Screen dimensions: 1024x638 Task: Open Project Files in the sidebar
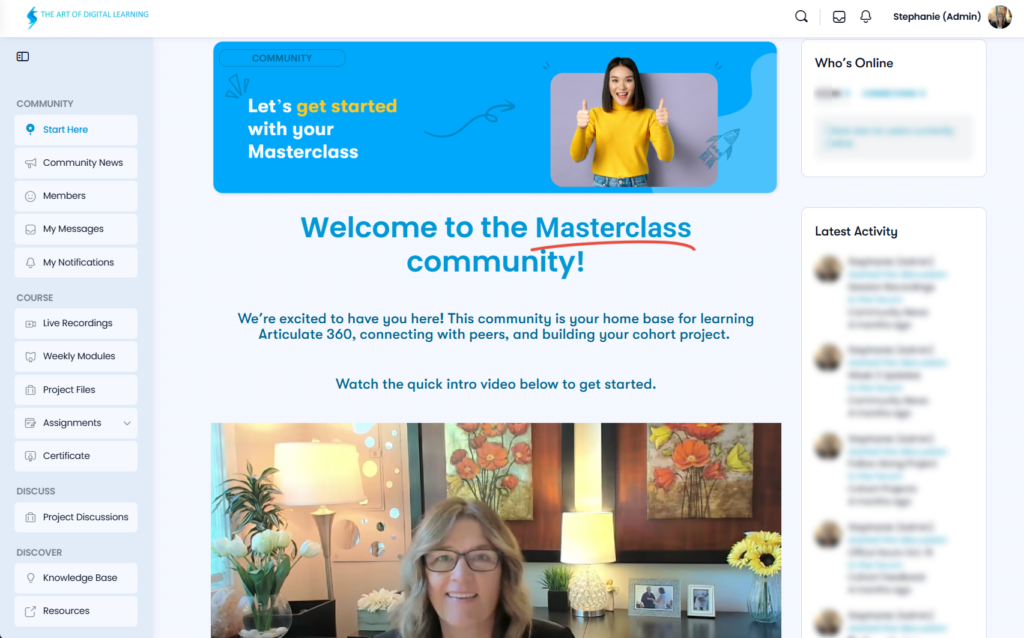tap(76, 390)
